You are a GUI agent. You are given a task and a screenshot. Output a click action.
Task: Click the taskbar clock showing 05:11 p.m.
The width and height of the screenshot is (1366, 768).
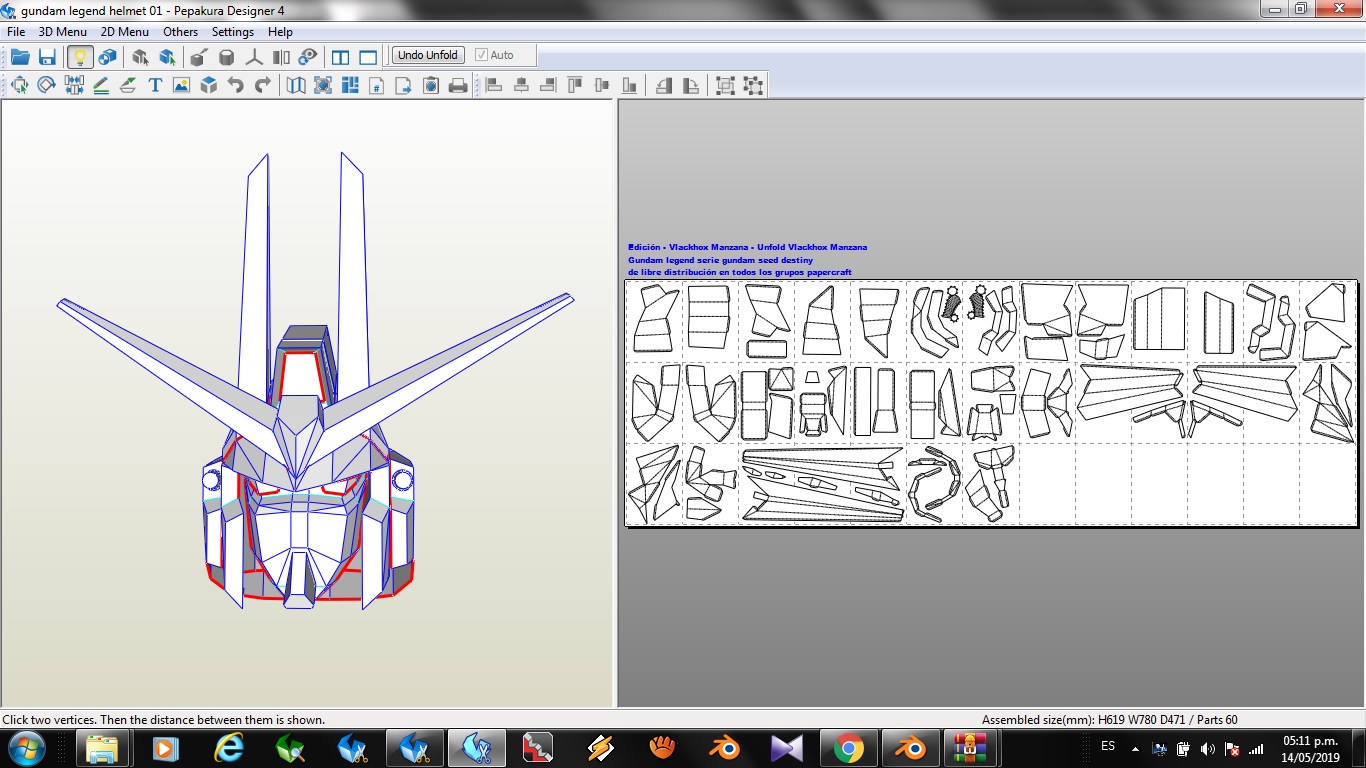pos(1311,749)
